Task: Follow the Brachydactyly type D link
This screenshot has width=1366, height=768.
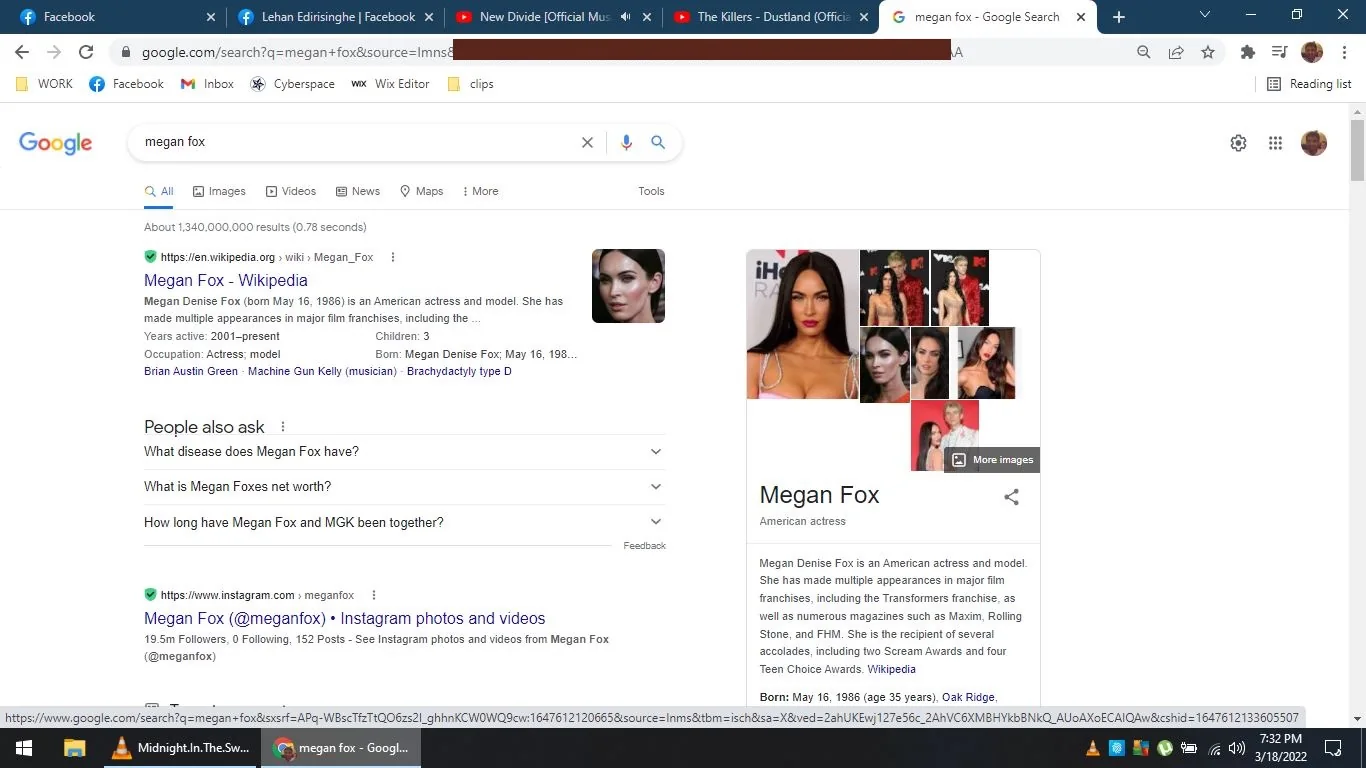Action: [459, 371]
